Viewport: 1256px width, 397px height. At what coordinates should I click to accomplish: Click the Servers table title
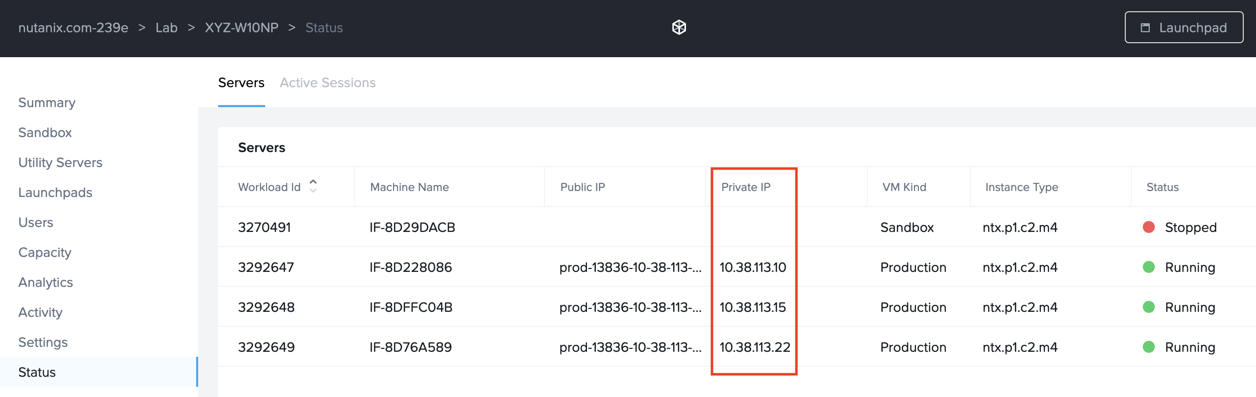[x=262, y=147]
